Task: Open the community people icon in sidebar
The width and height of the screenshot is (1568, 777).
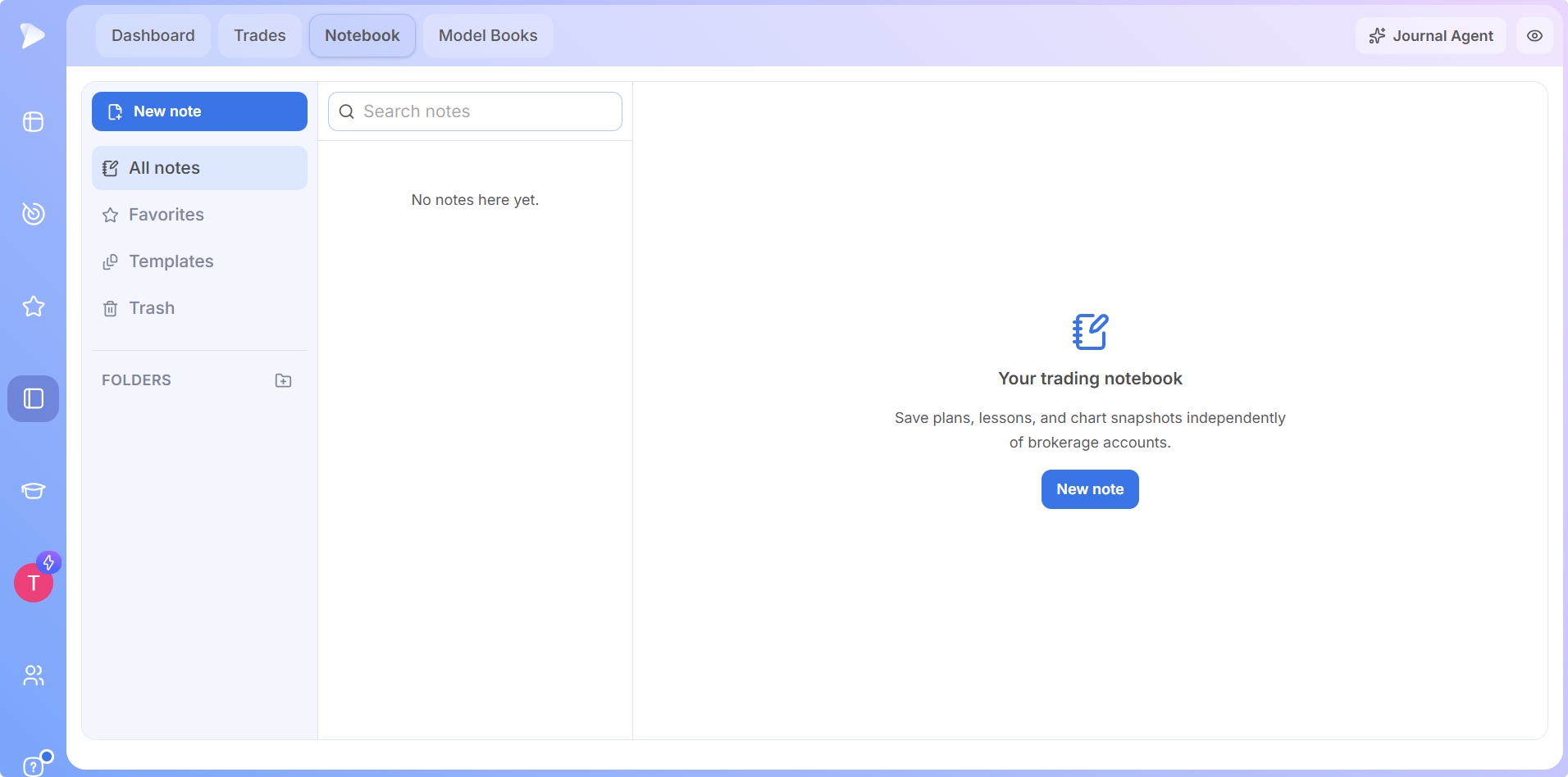Action: 33,675
